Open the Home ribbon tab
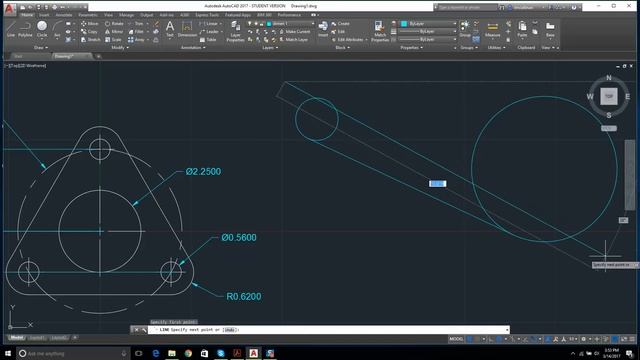 [x=27, y=15]
